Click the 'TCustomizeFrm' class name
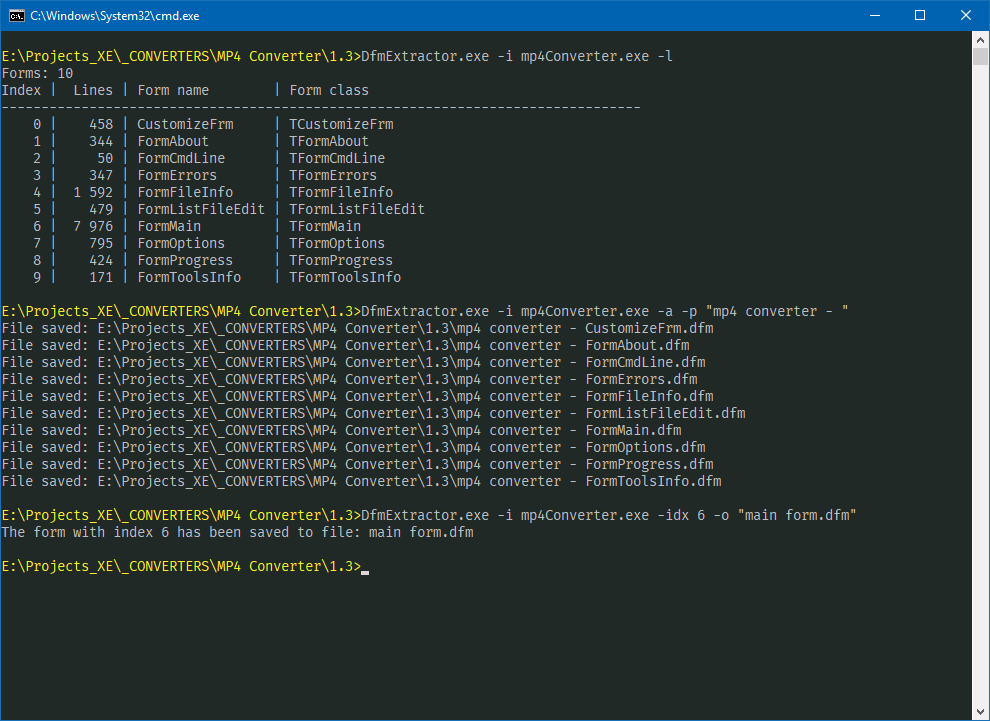 pyautogui.click(x=342, y=124)
